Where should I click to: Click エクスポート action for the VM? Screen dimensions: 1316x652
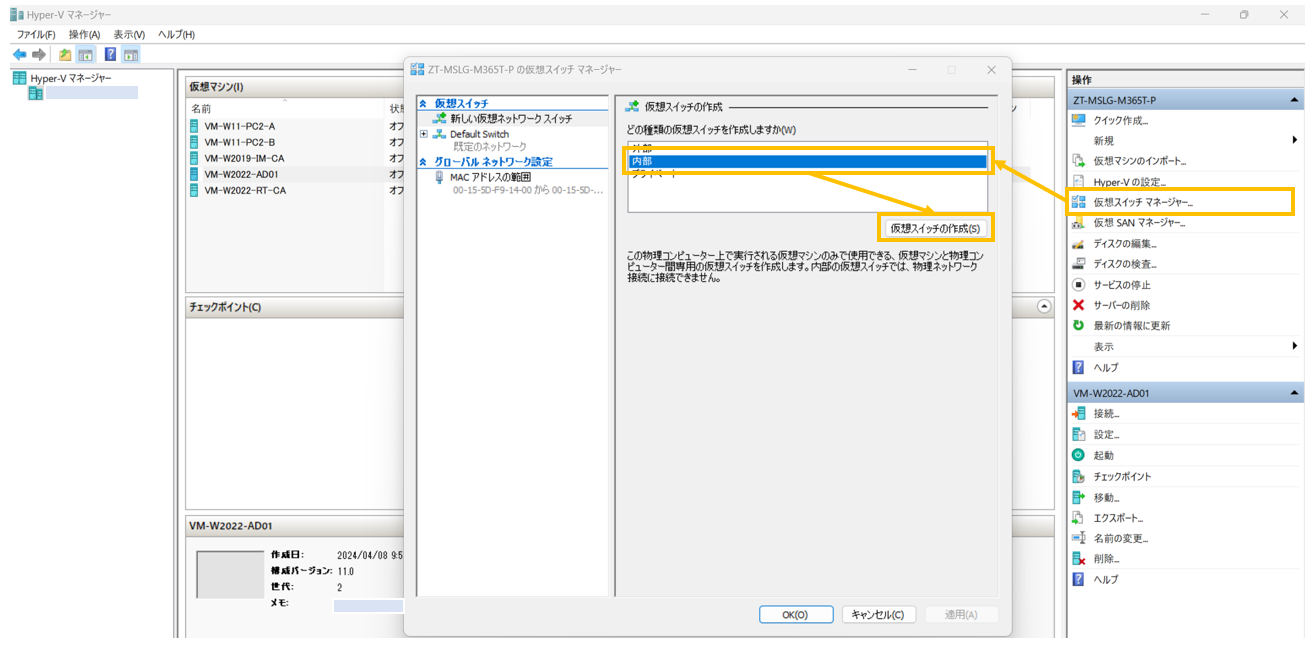[1118, 518]
